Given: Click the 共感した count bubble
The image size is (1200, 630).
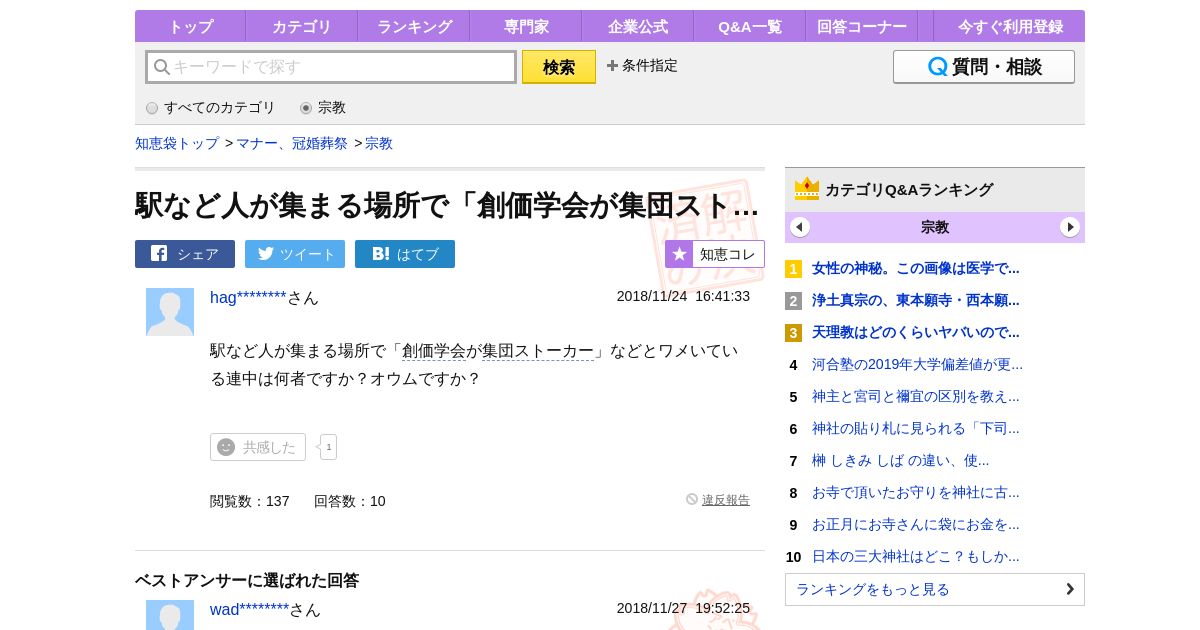Looking at the screenshot, I should (328, 447).
